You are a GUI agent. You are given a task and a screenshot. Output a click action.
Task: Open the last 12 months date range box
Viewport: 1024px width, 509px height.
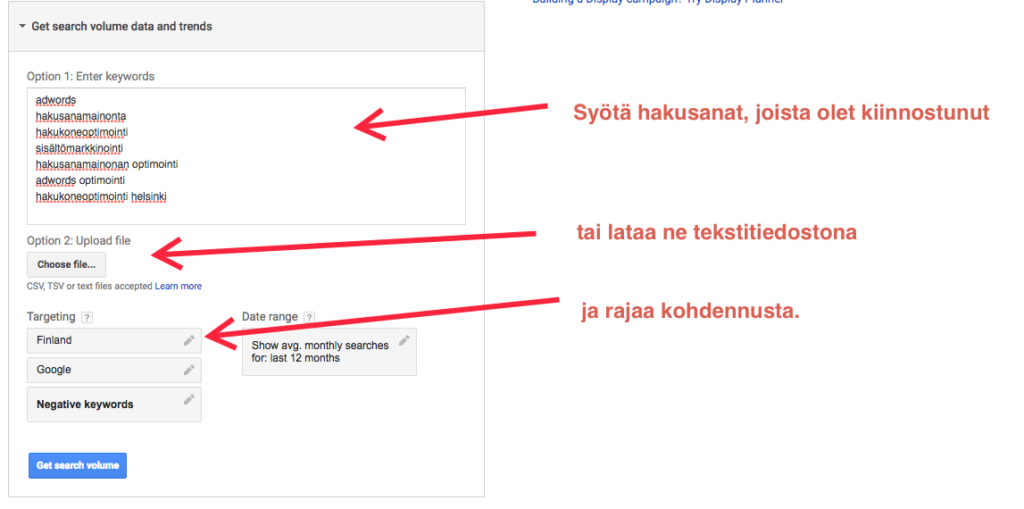pyautogui.click(x=329, y=352)
